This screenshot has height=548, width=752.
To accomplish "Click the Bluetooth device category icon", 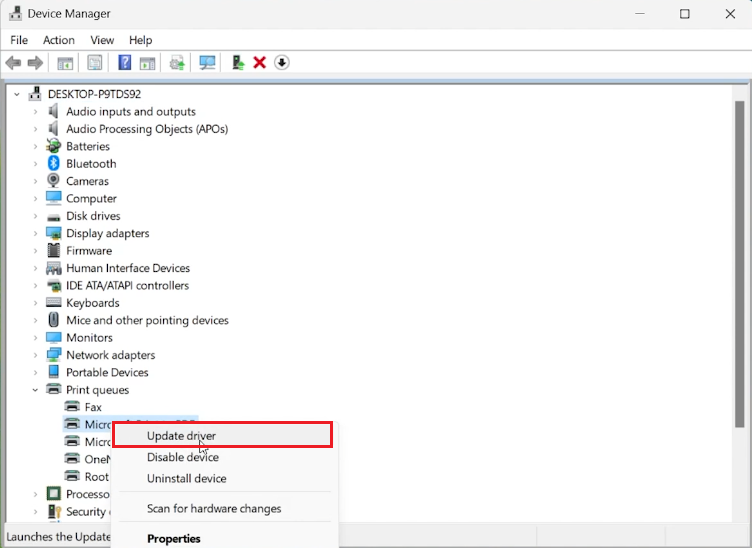I will pos(54,164).
